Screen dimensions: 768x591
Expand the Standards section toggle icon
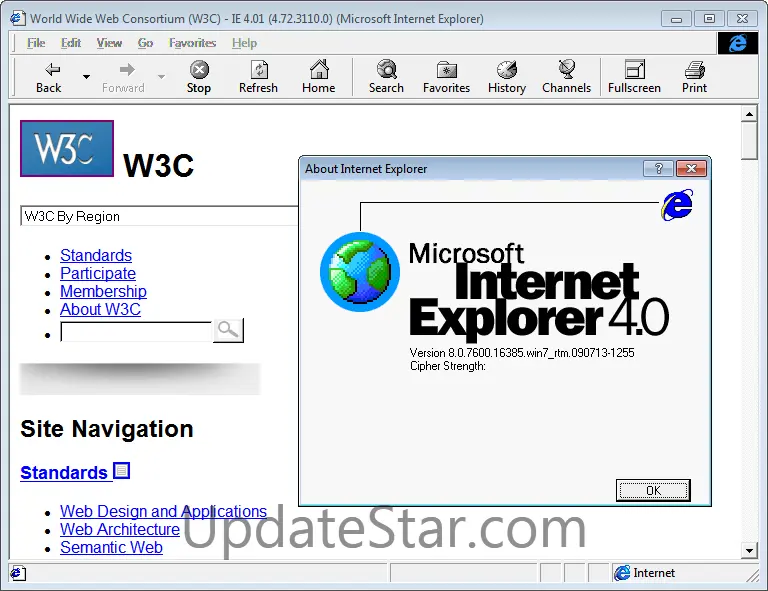pos(121,471)
